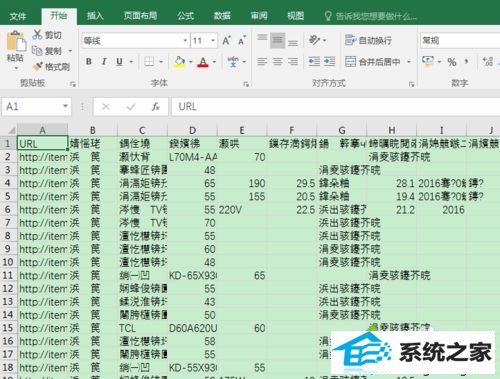Image resolution: width=500 pixels, height=379 pixels.
Task: Switch to the Formulas ribbon tab
Action: (185, 15)
